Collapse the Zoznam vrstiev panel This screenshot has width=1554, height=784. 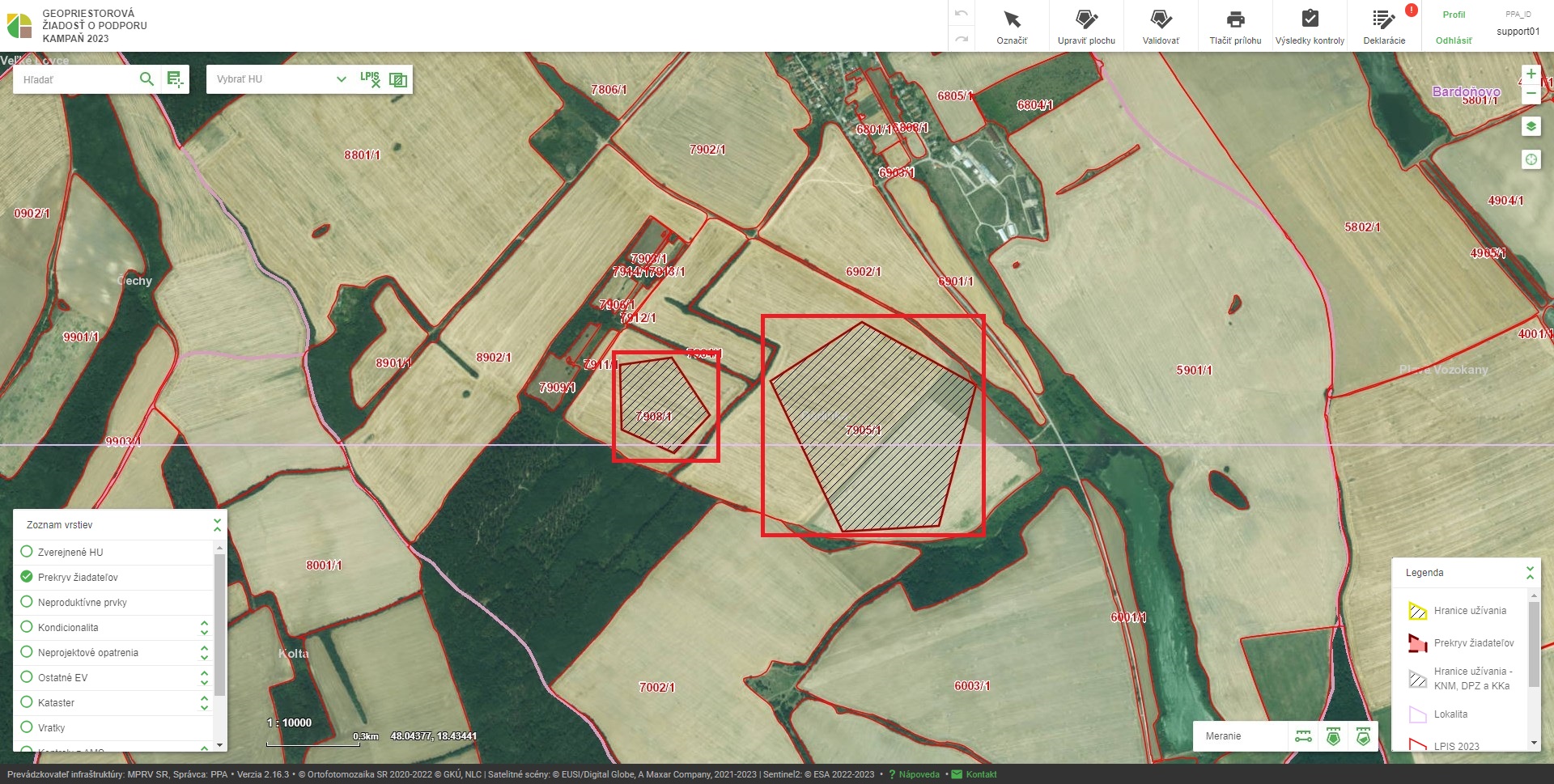pyautogui.click(x=217, y=525)
